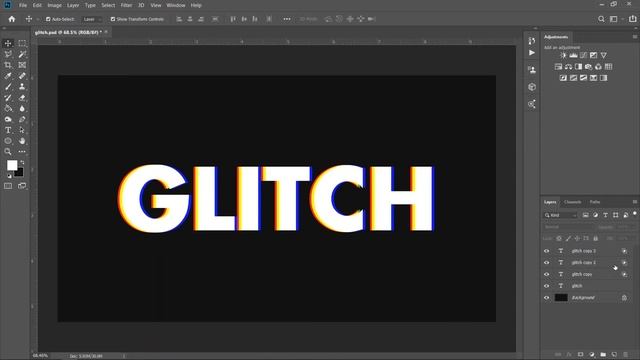This screenshot has width=640, height=360.
Task: Select the Rectangular Marquee tool
Action: click(x=22, y=43)
